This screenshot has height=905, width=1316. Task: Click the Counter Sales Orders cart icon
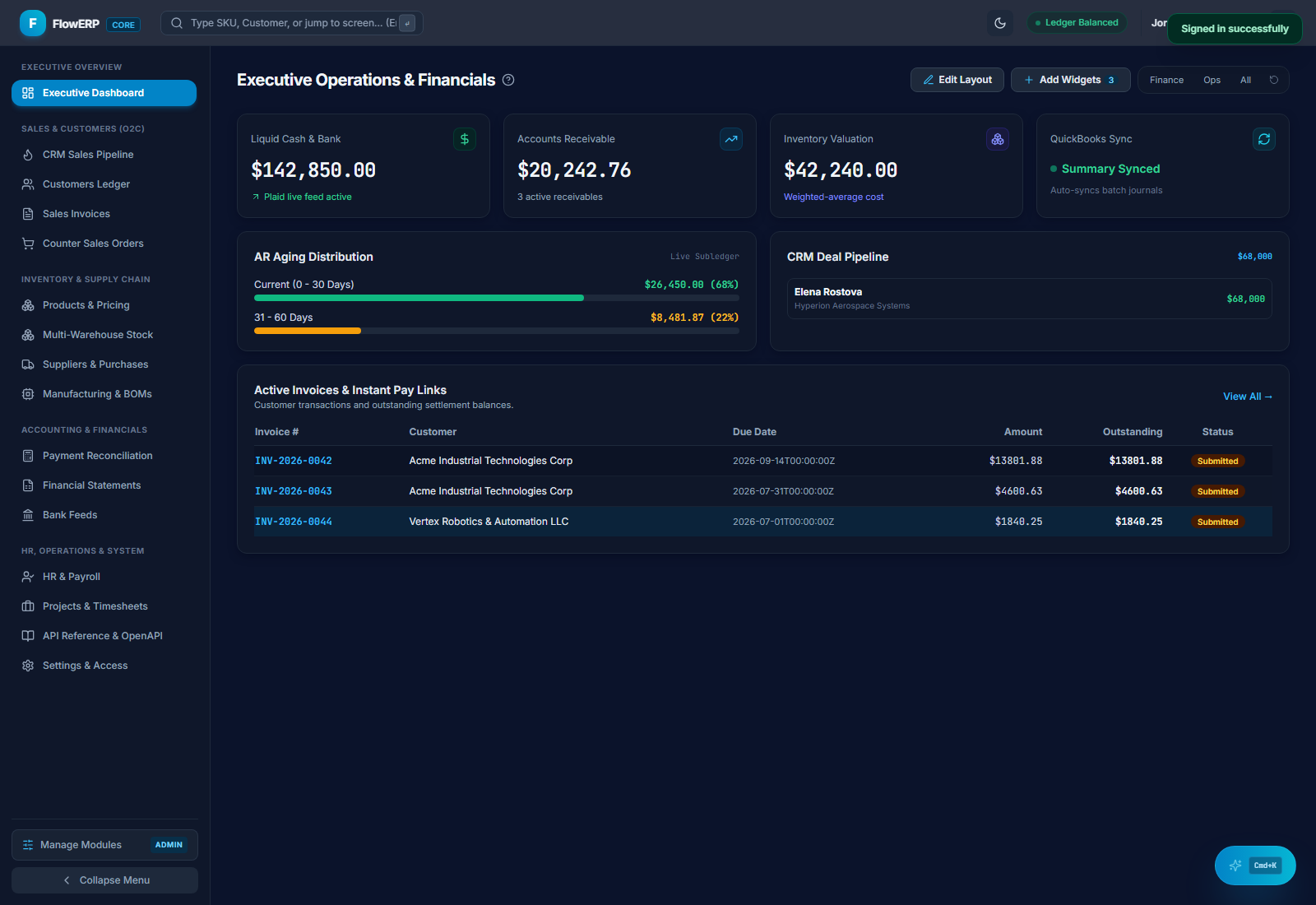(28, 244)
